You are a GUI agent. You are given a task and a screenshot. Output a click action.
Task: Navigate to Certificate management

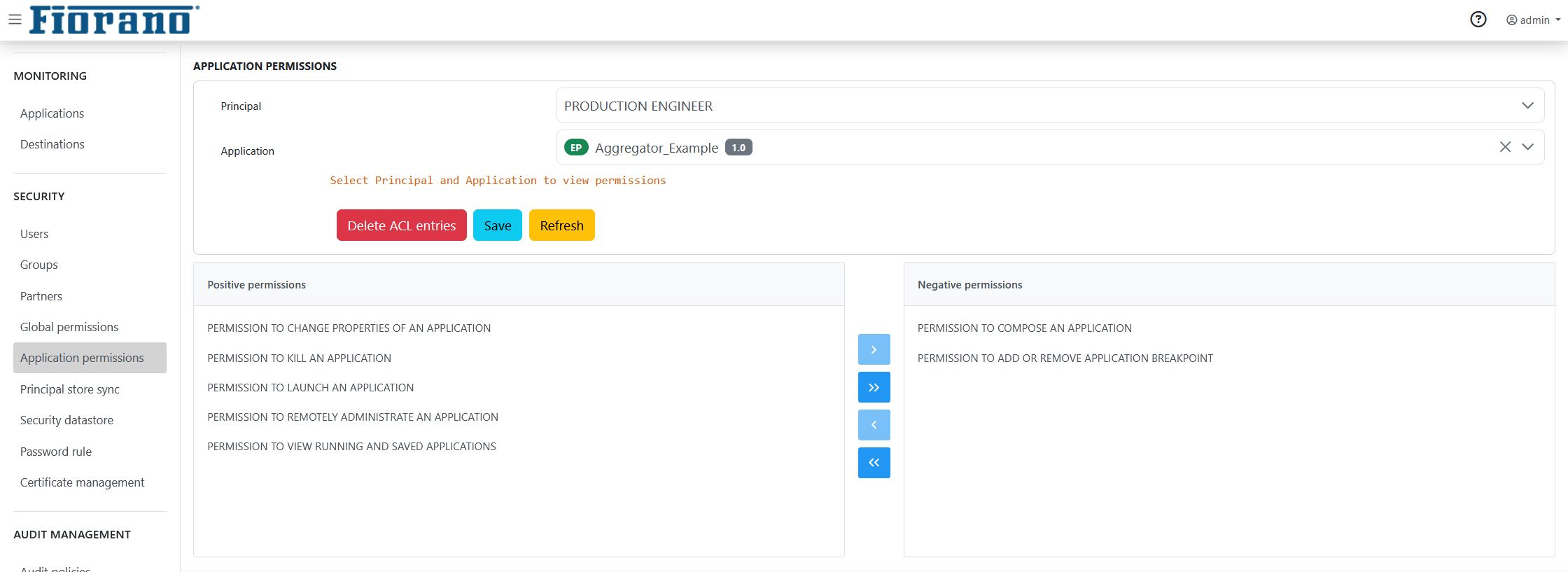click(x=82, y=482)
